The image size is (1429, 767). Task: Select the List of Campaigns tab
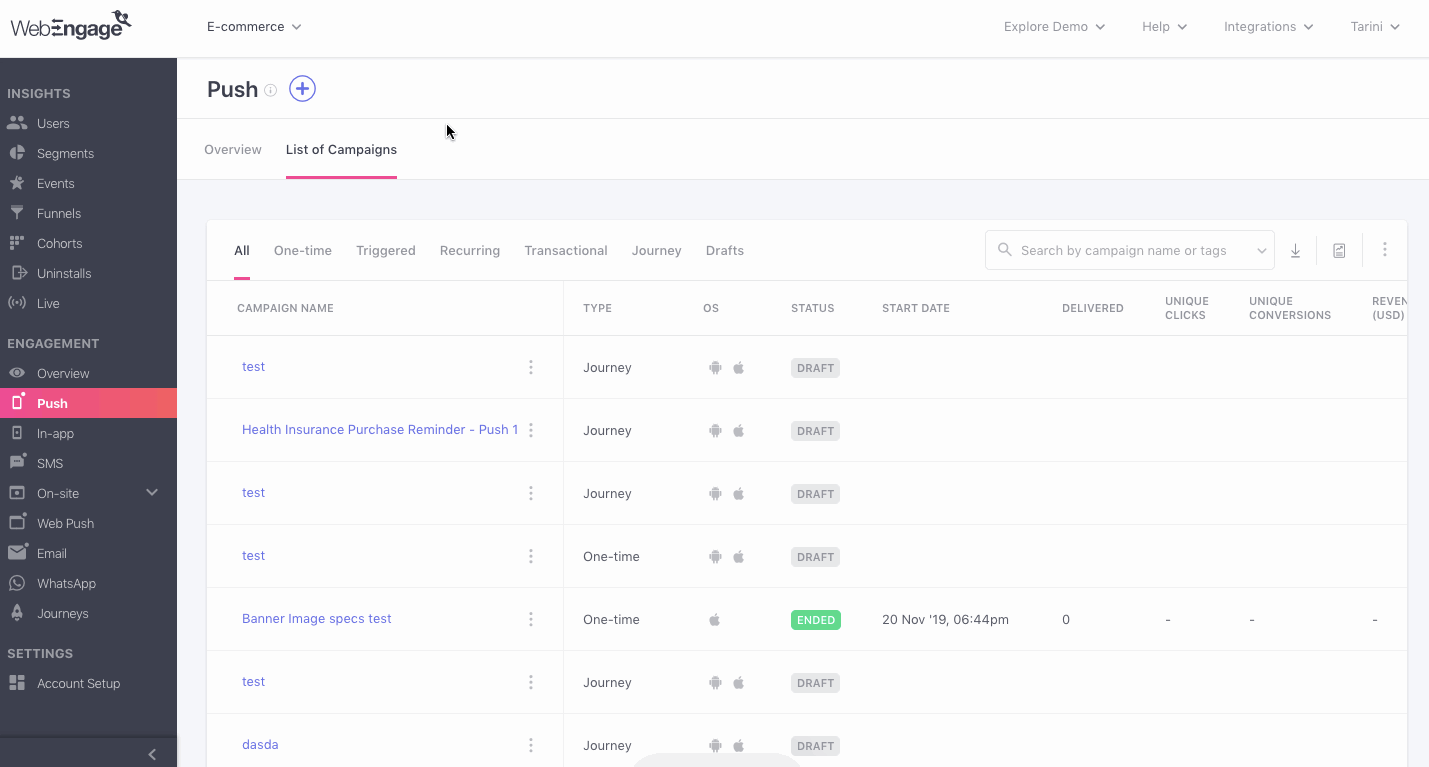(x=341, y=150)
